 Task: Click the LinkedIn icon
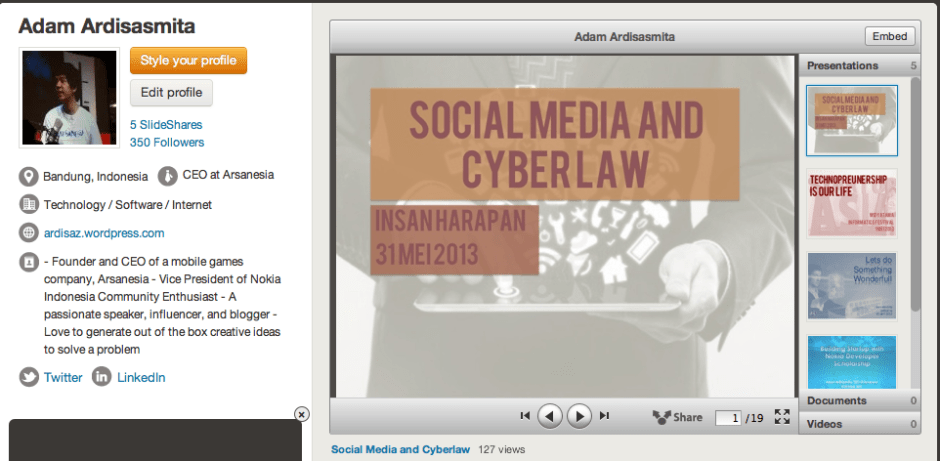pos(102,377)
